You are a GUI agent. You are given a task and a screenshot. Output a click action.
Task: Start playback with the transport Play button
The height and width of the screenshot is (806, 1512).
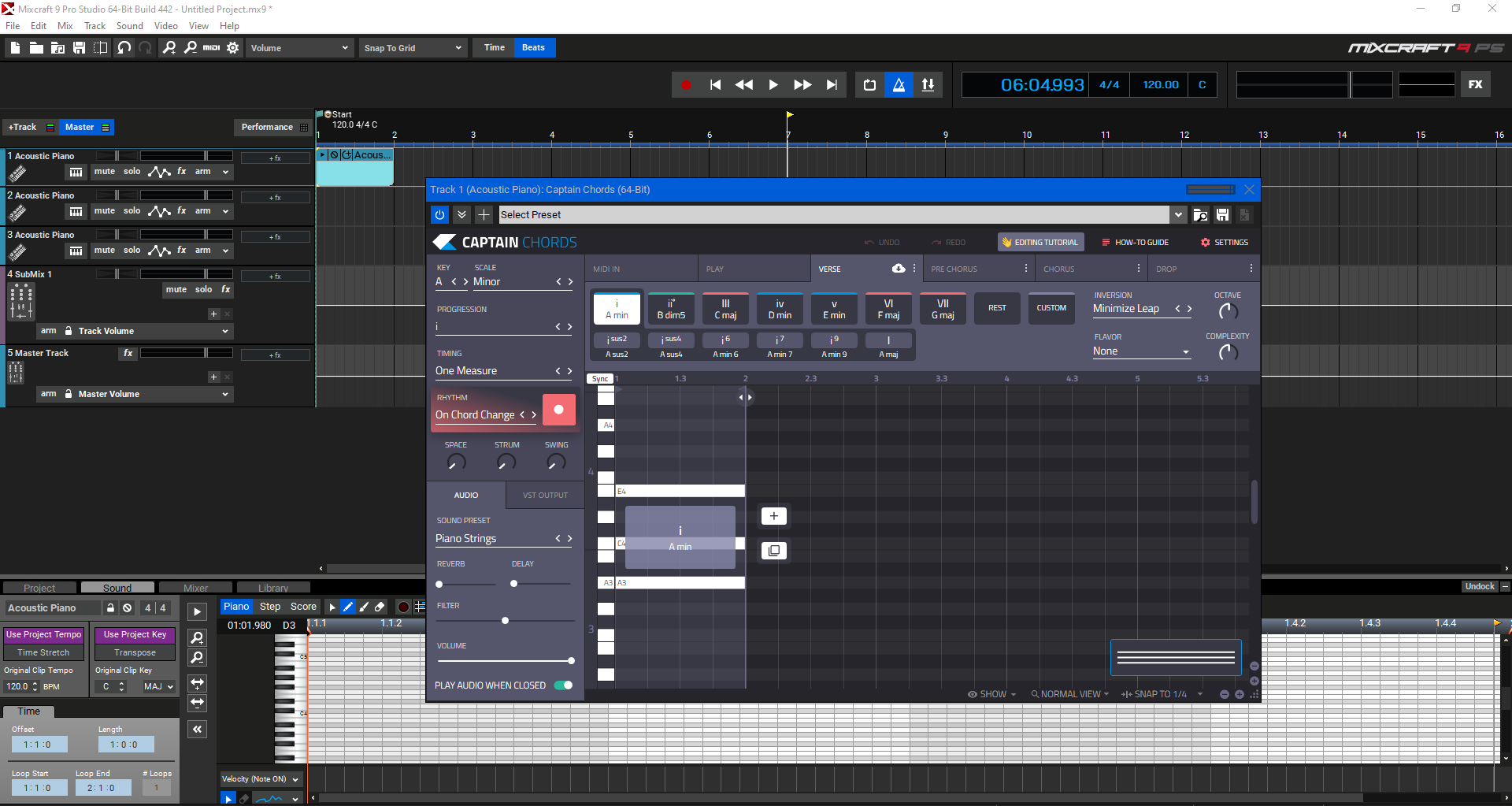773,85
